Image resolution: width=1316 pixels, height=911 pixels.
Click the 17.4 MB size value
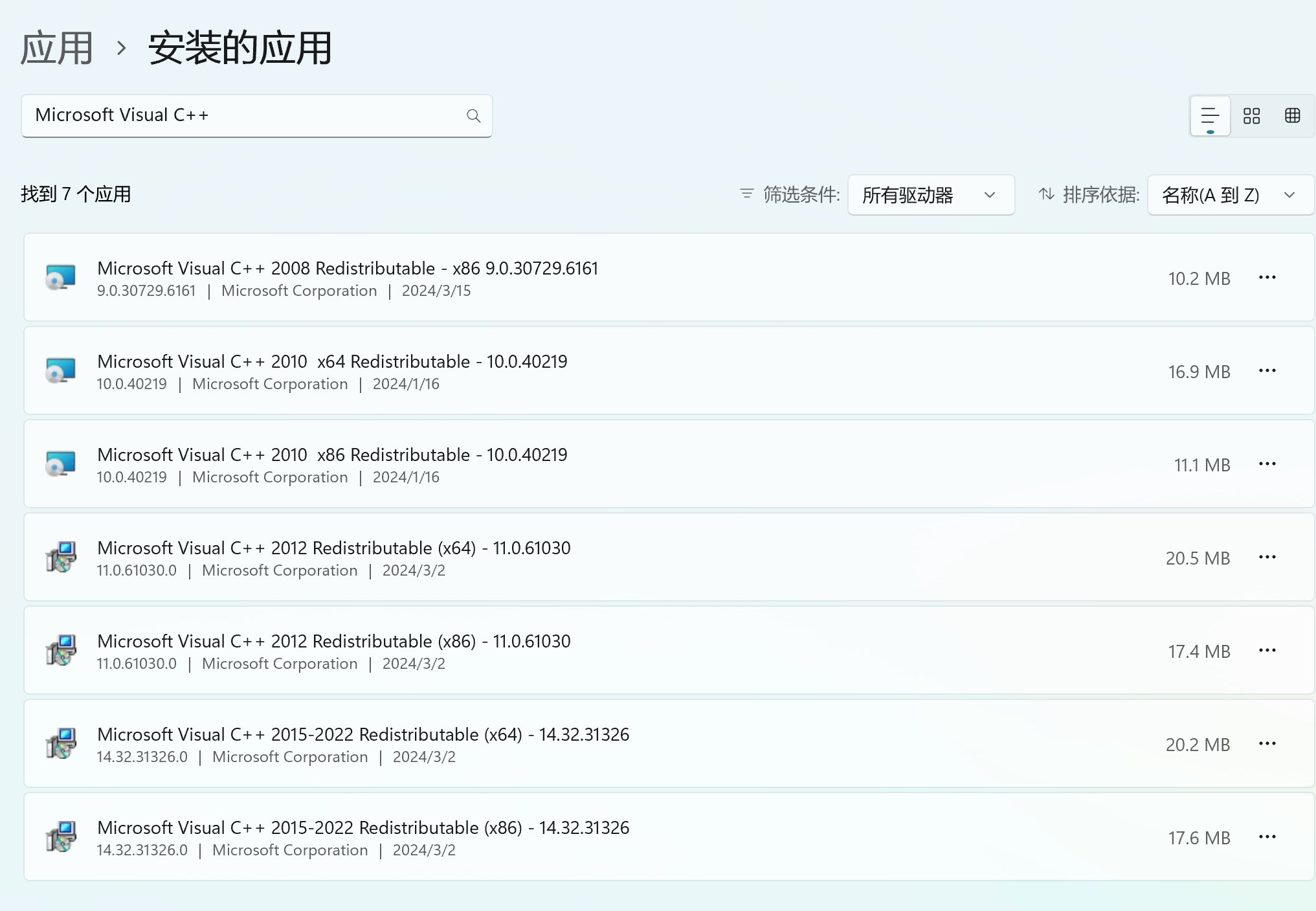(1199, 651)
